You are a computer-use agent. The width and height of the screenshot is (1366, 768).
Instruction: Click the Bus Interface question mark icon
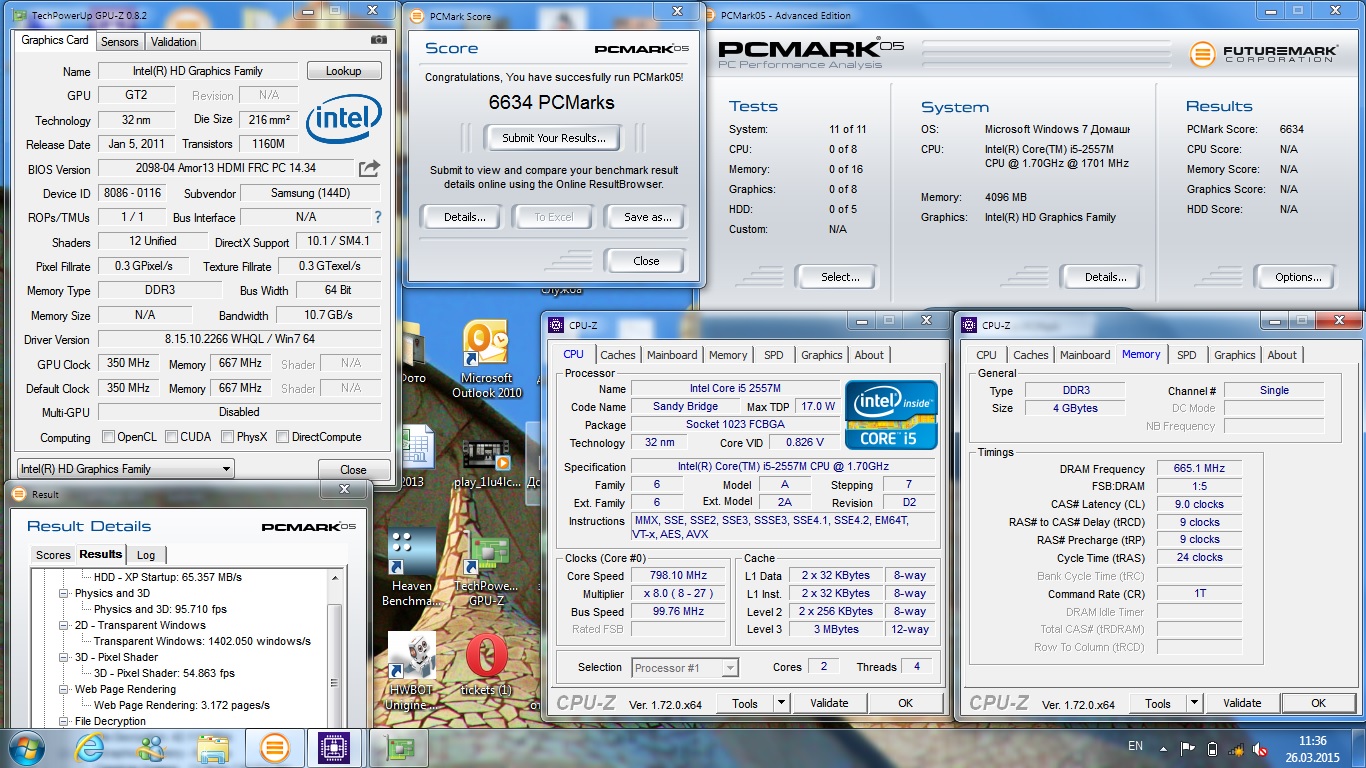point(378,217)
